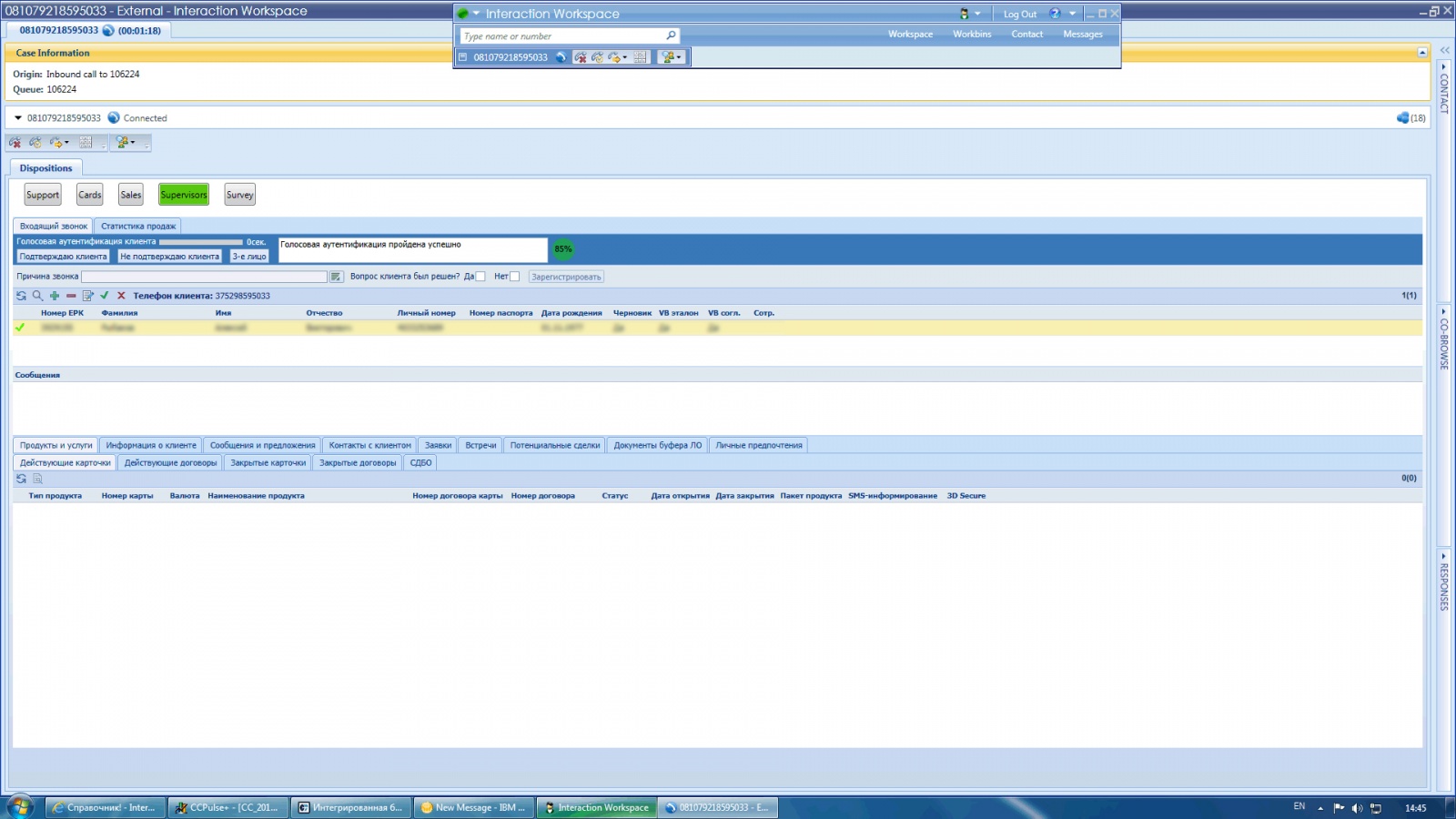This screenshot has height=819, width=1456.
Task: Click Подтверждаю клиента button
Action: [x=63, y=257]
